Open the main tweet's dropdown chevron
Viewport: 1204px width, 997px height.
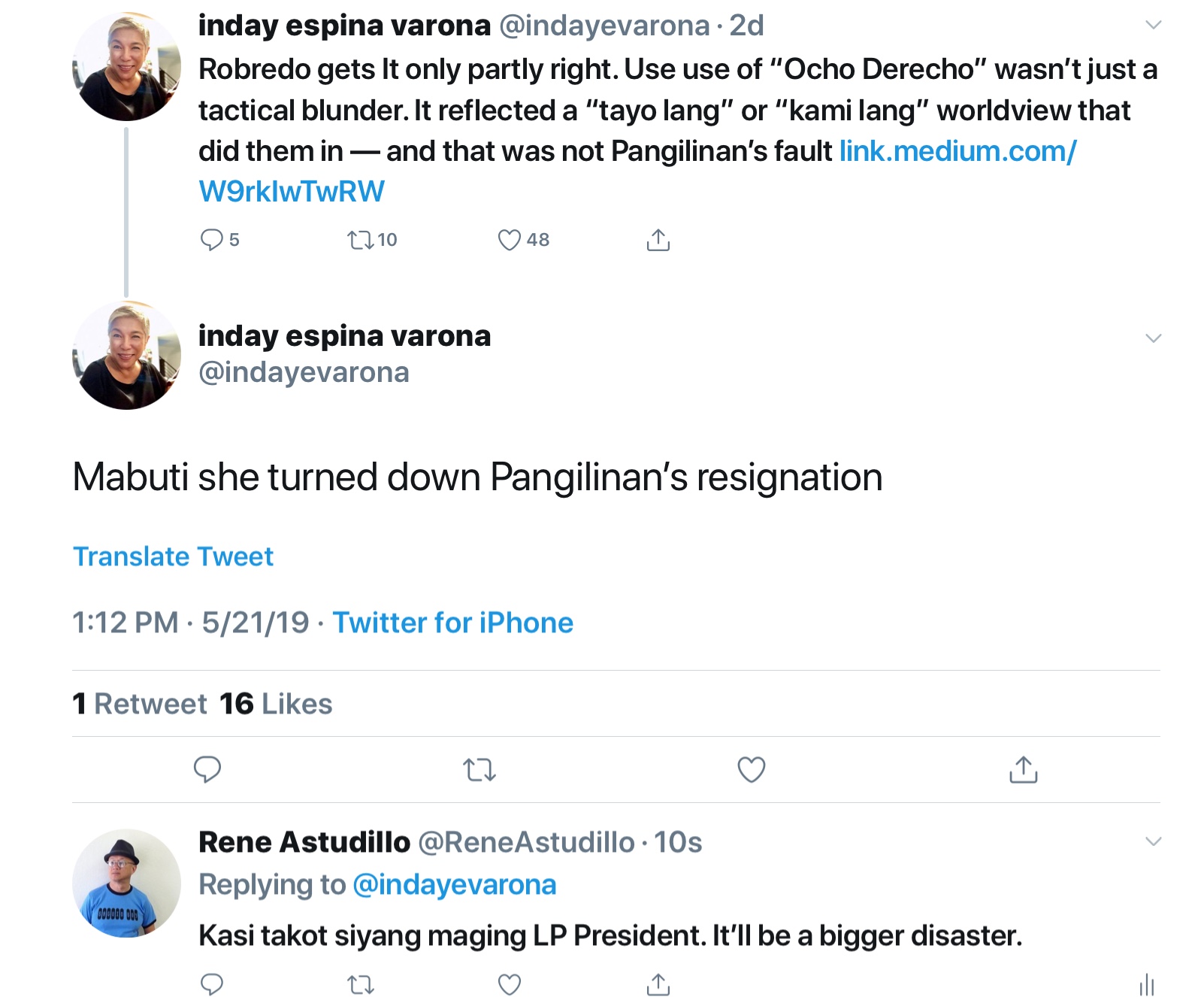coord(1153,338)
